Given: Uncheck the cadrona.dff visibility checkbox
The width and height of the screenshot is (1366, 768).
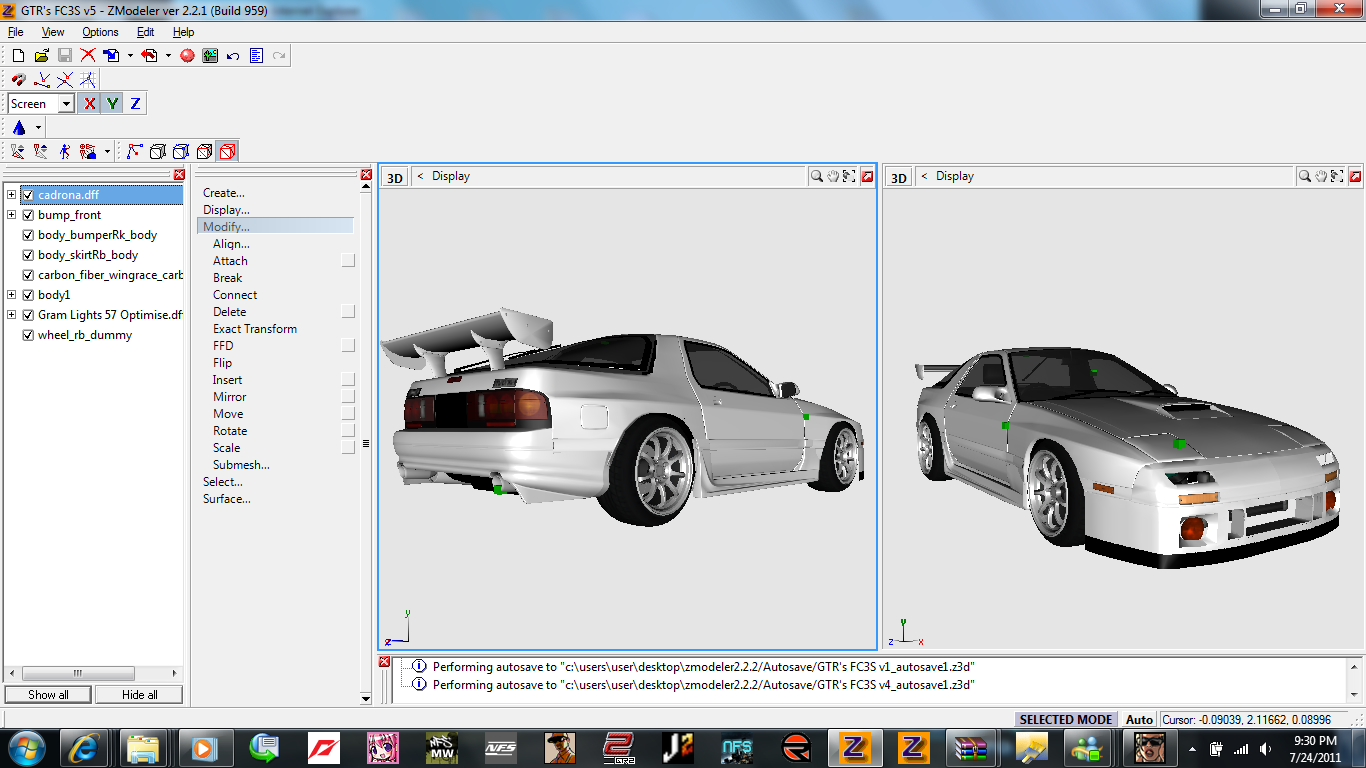Looking at the screenshot, I should pos(28,195).
